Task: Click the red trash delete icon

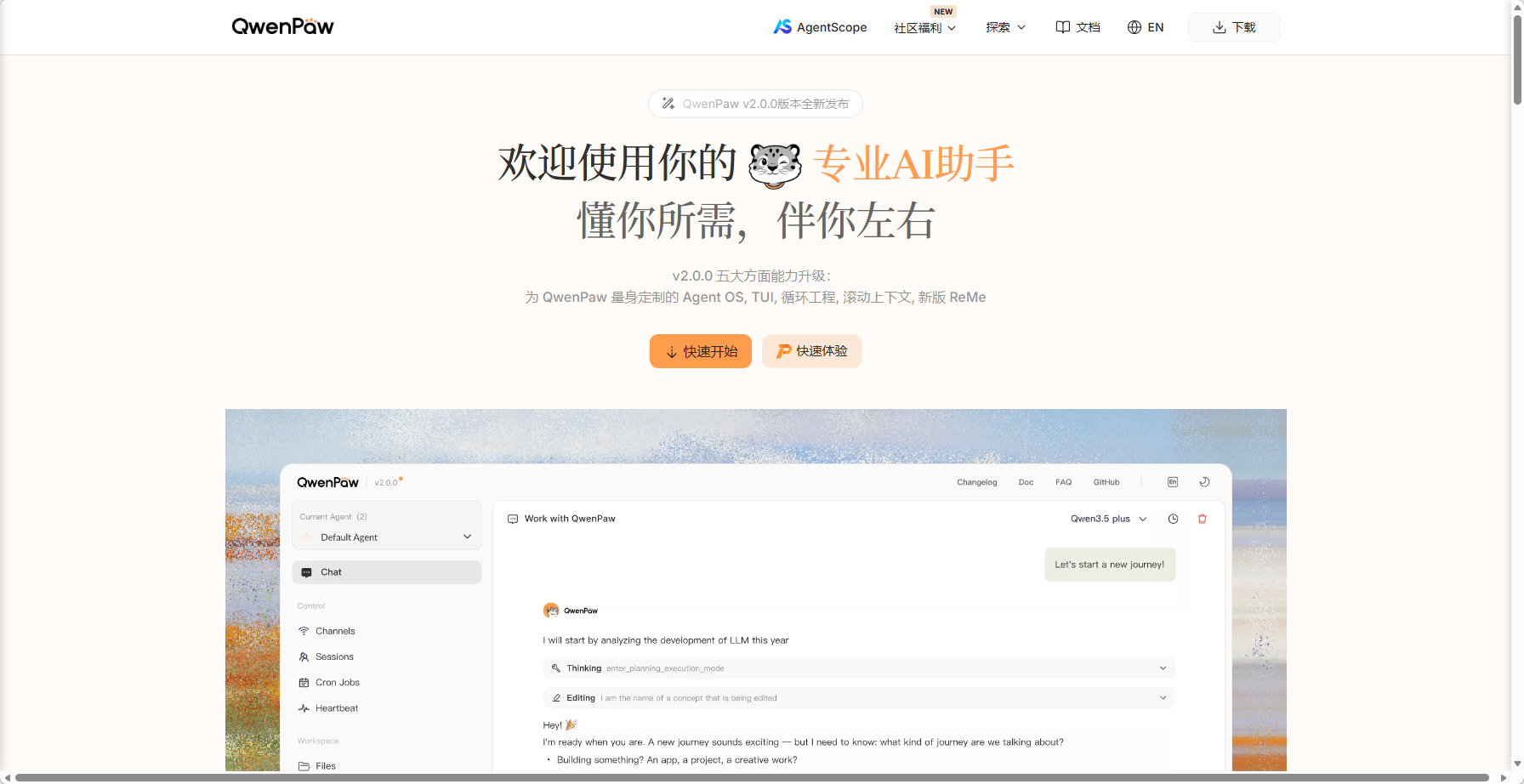Action: click(x=1203, y=519)
